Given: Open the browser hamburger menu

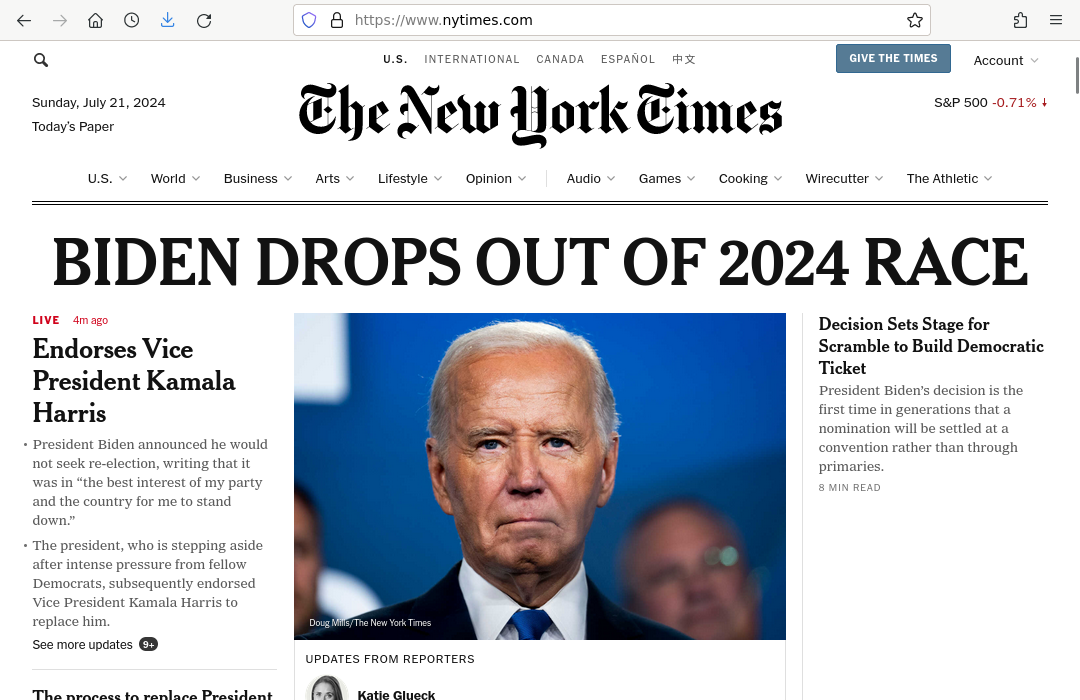Looking at the screenshot, I should 1056,21.
